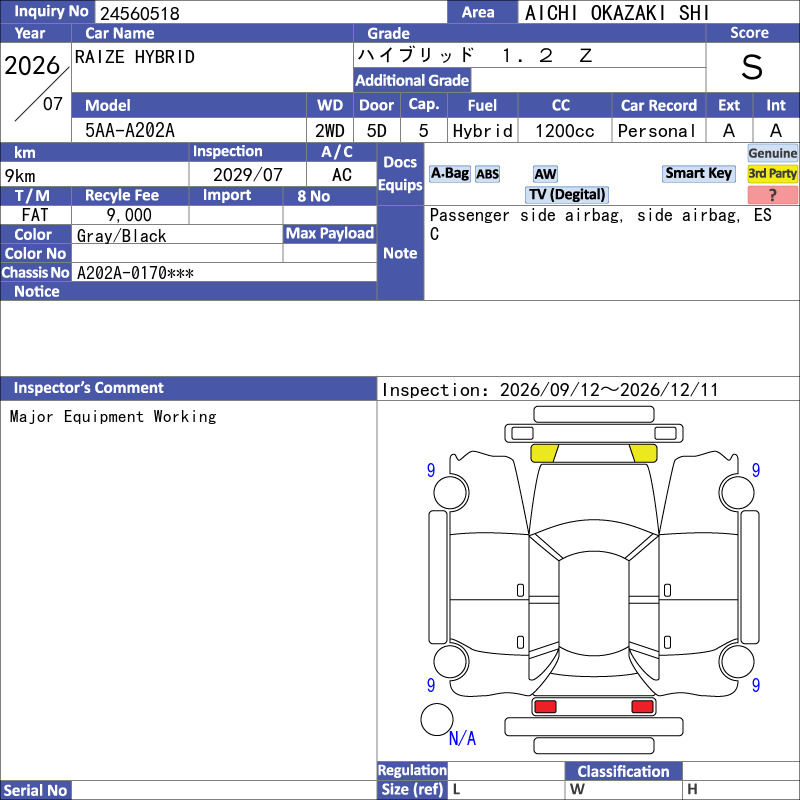This screenshot has width=800, height=800.
Task: Select the Docs Equips header
Action: pos(401,173)
